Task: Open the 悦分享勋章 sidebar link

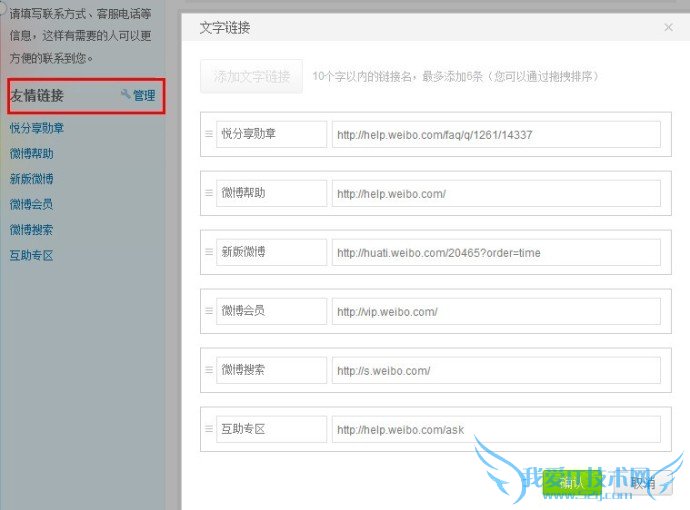Action: [x=37, y=128]
